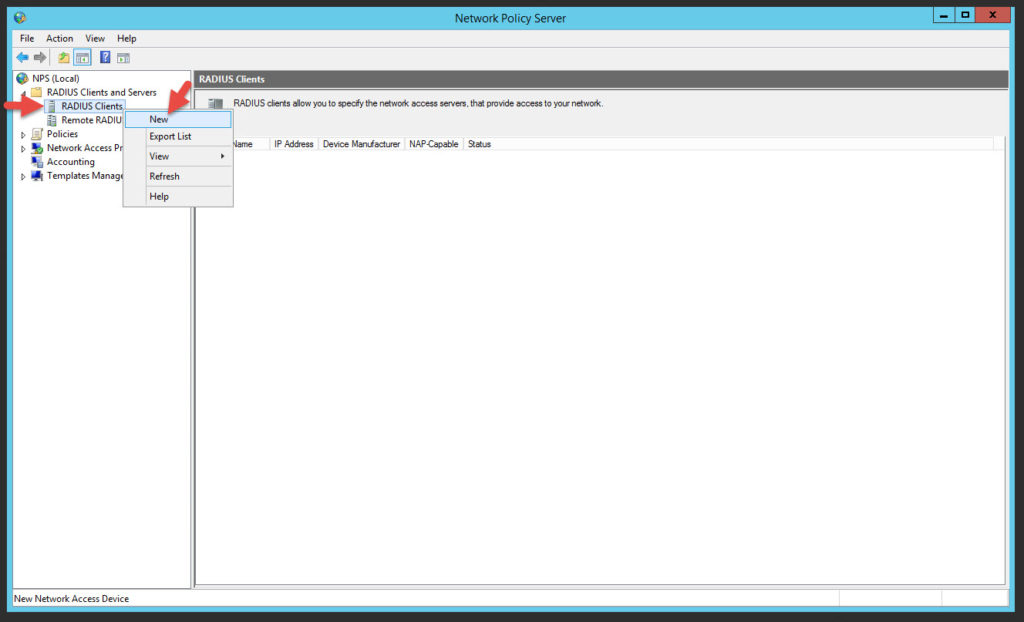Toggle the Show/Hide Console Tree icon

pos(82,58)
